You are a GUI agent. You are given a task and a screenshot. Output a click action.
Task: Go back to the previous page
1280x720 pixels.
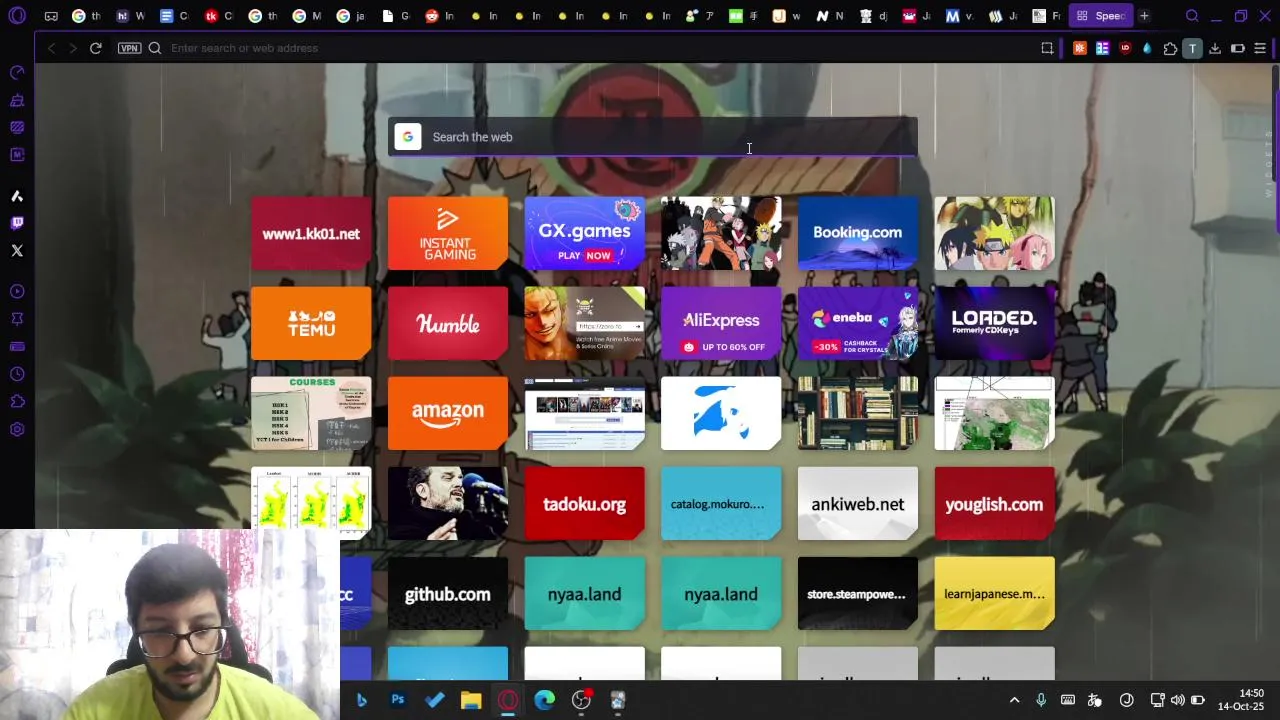(x=51, y=48)
